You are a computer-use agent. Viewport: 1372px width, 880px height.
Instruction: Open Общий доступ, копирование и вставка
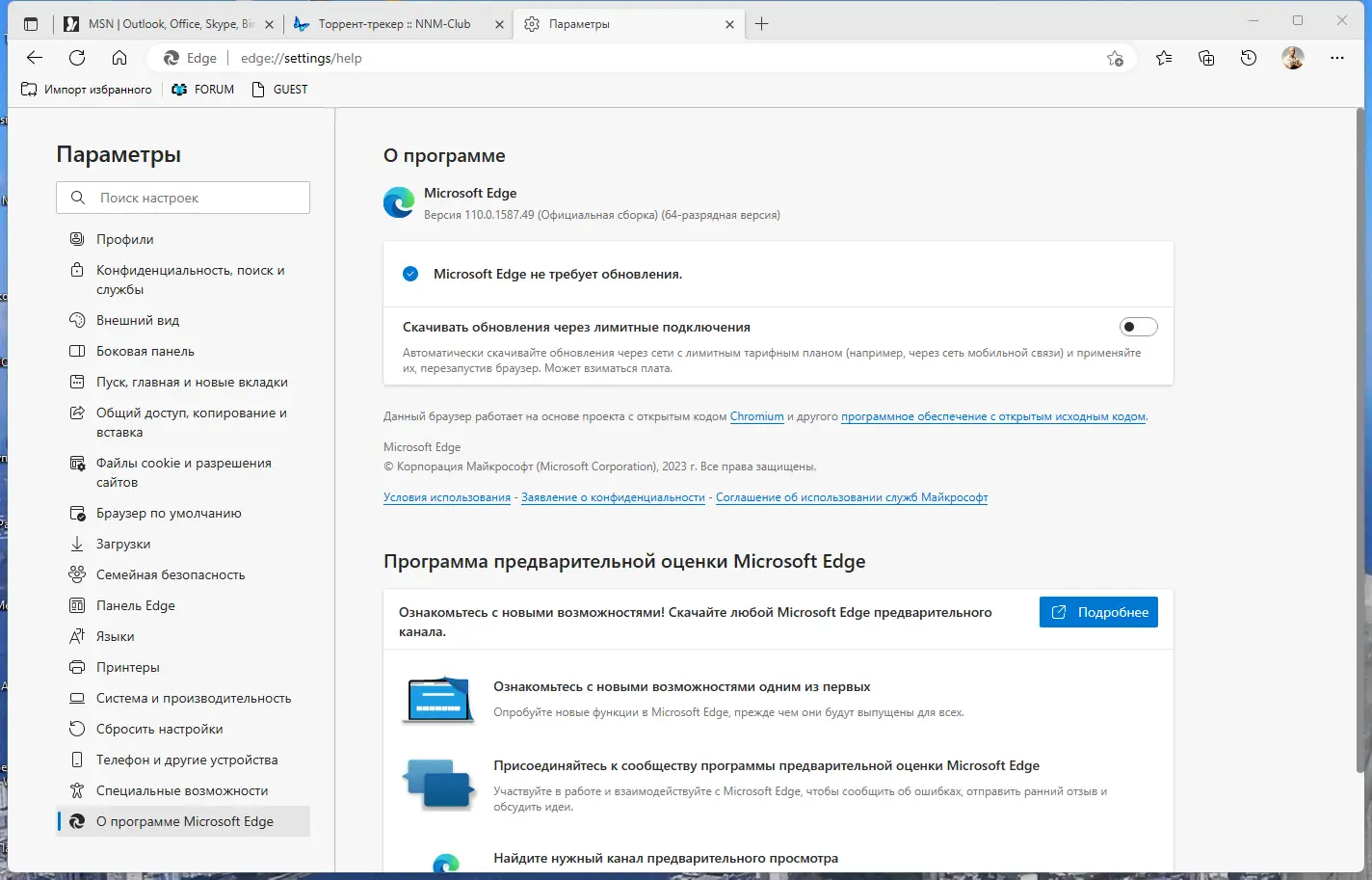click(x=183, y=422)
